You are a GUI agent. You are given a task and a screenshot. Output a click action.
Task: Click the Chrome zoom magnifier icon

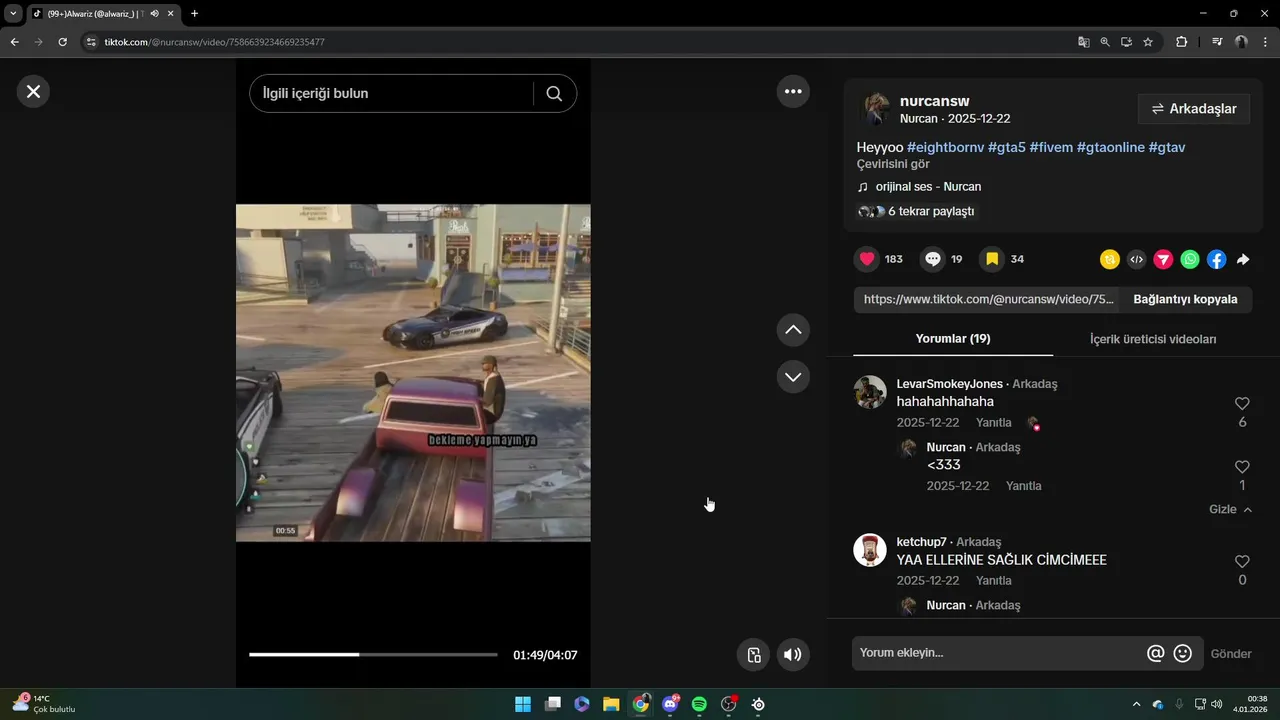click(1105, 42)
